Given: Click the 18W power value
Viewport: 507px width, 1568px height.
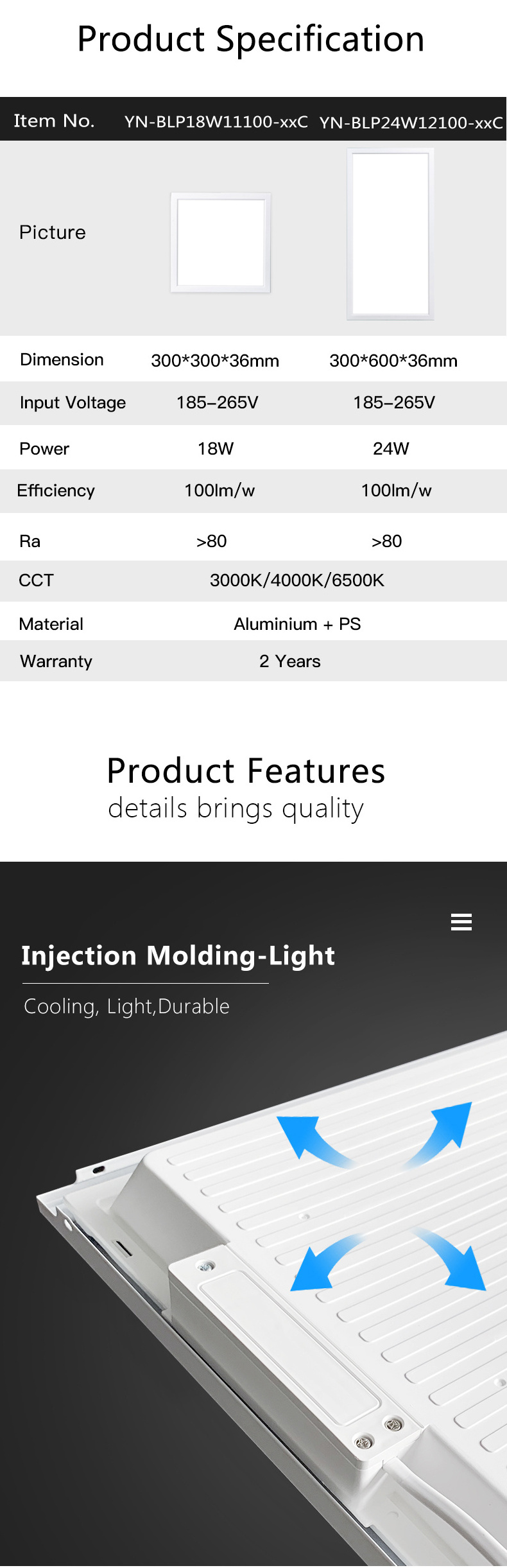Looking at the screenshot, I should pyautogui.click(x=216, y=449).
